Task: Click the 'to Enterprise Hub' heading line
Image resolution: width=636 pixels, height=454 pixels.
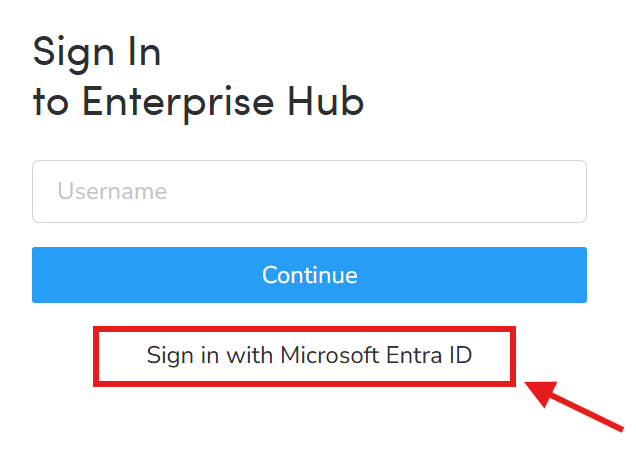Action: (198, 102)
